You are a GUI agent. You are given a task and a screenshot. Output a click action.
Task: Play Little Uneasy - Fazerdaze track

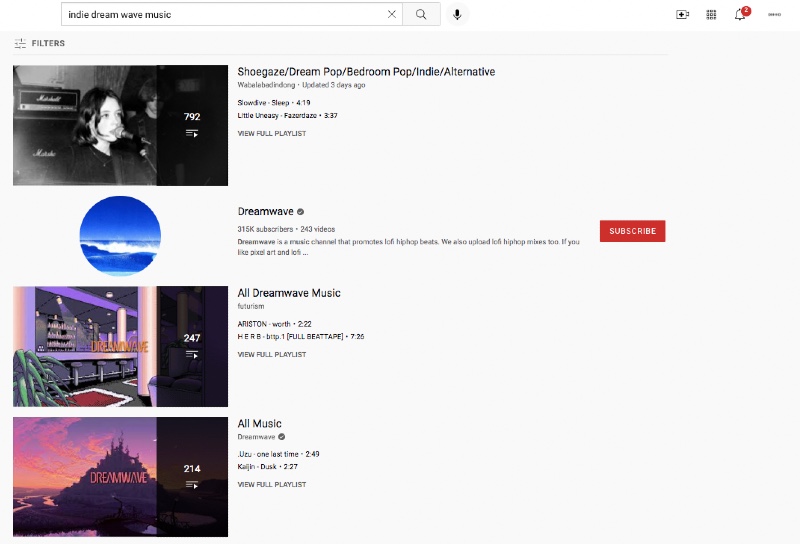pyautogui.click(x=287, y=115)
